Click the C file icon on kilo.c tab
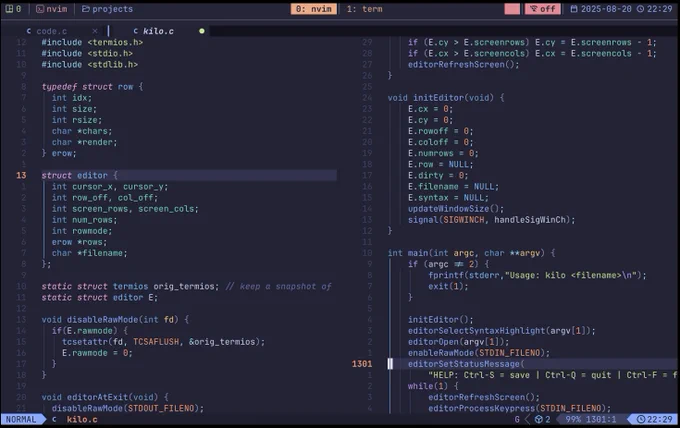The height and width of the screenshot is (428, 680). pos(135,31)
